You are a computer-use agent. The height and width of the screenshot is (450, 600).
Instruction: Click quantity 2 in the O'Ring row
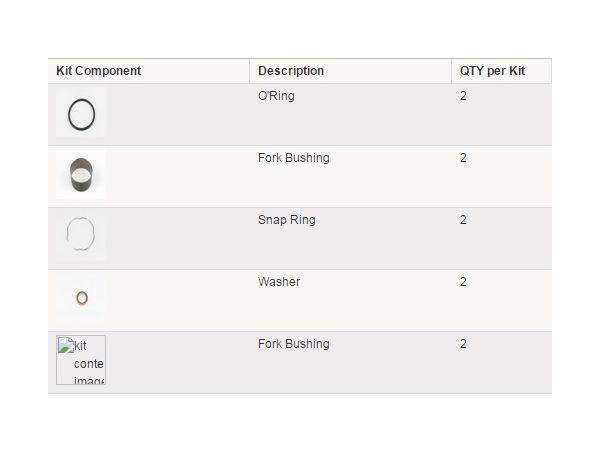pos(463,96)
